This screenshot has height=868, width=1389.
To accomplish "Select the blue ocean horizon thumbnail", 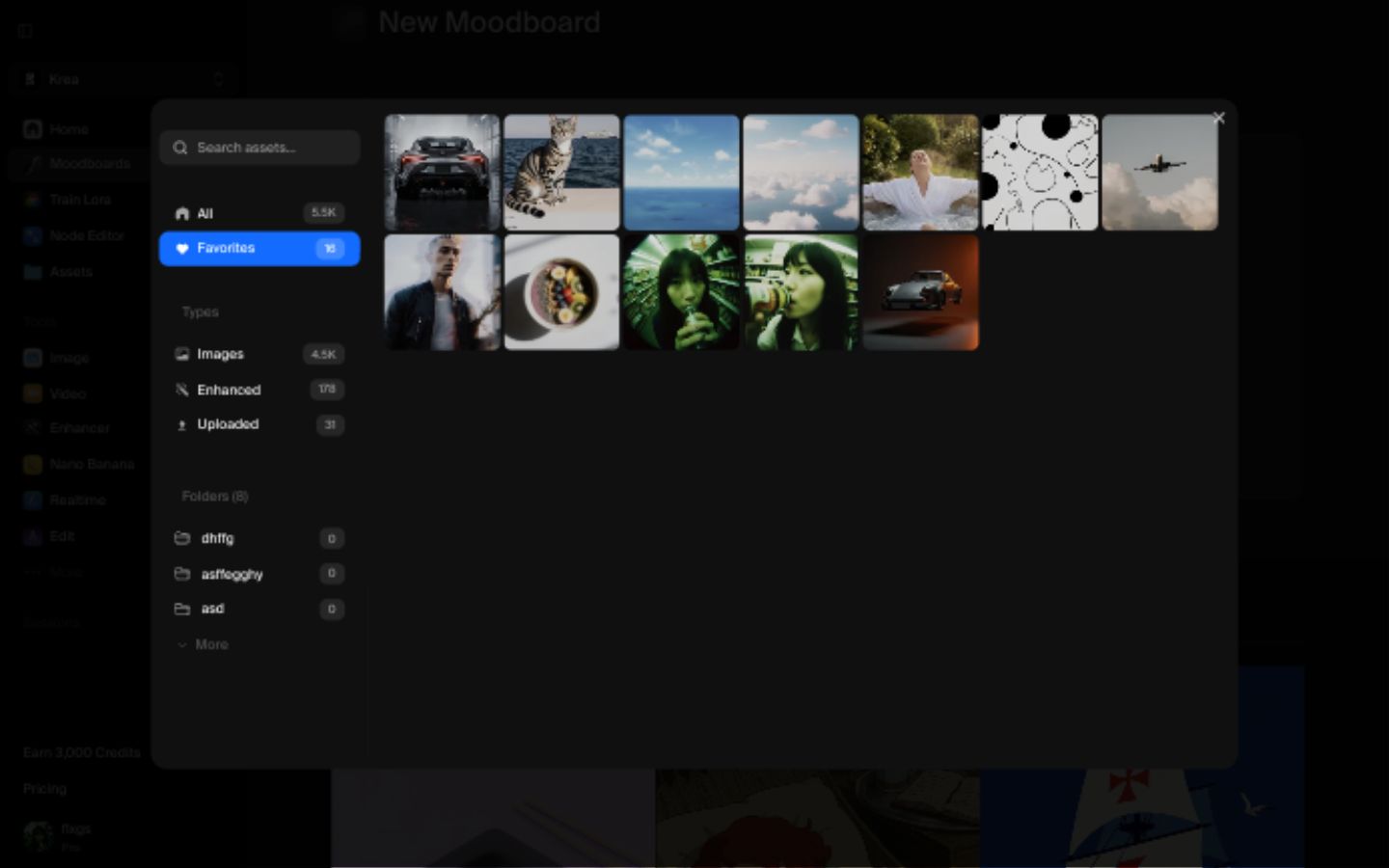I will pos(682,173).
